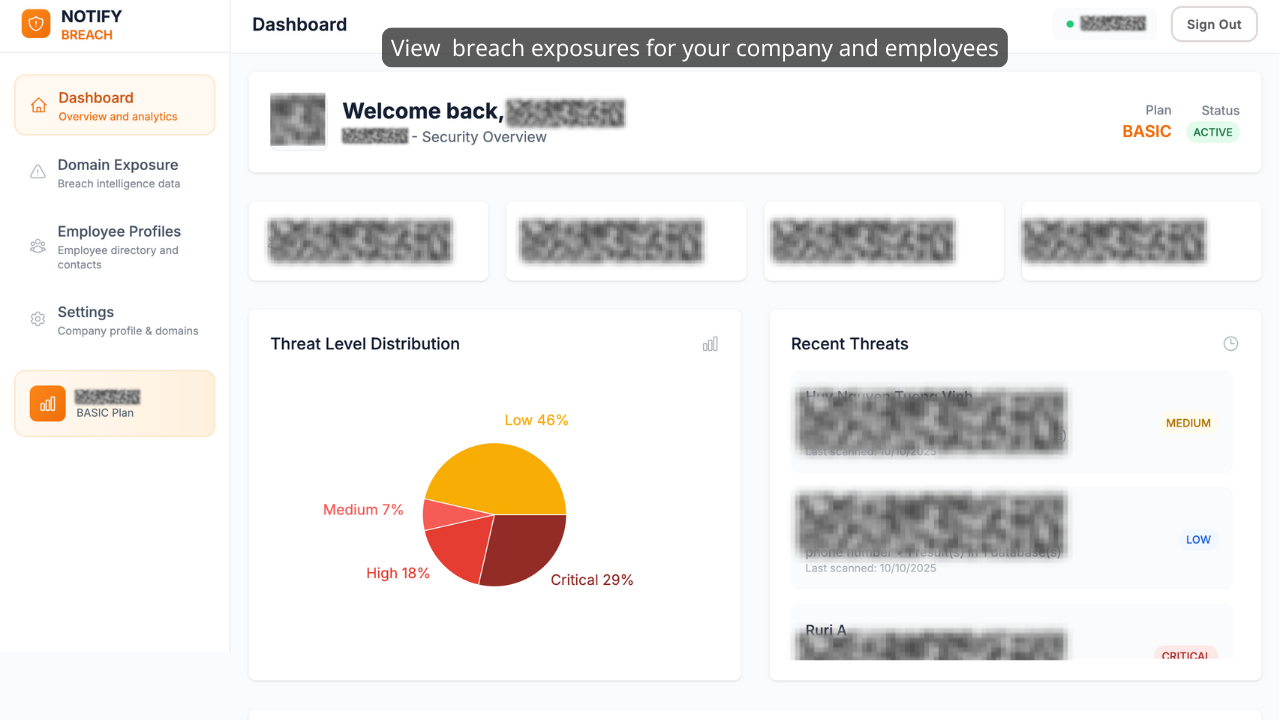Image resolution: width=1280 pixels, height=720 pixels.
Task: Select the Employee Profiles people icon
Action: click(37, 245)
